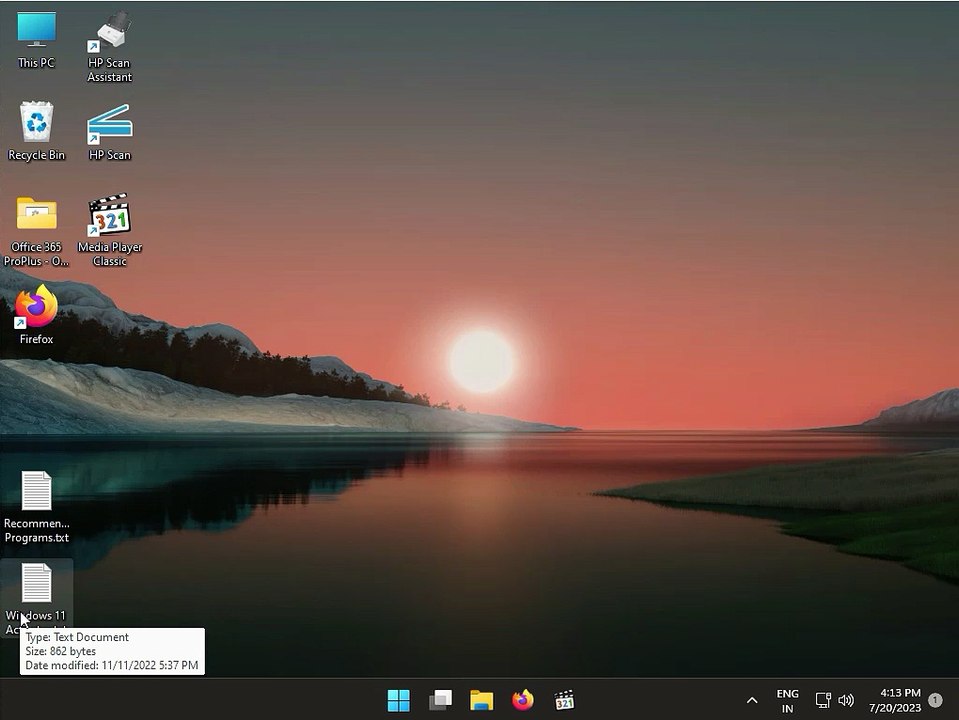The width and height of the screenshot is (959, 720).
Task: Open the clock showing 4:13 PM
Action: coord(895,700)
